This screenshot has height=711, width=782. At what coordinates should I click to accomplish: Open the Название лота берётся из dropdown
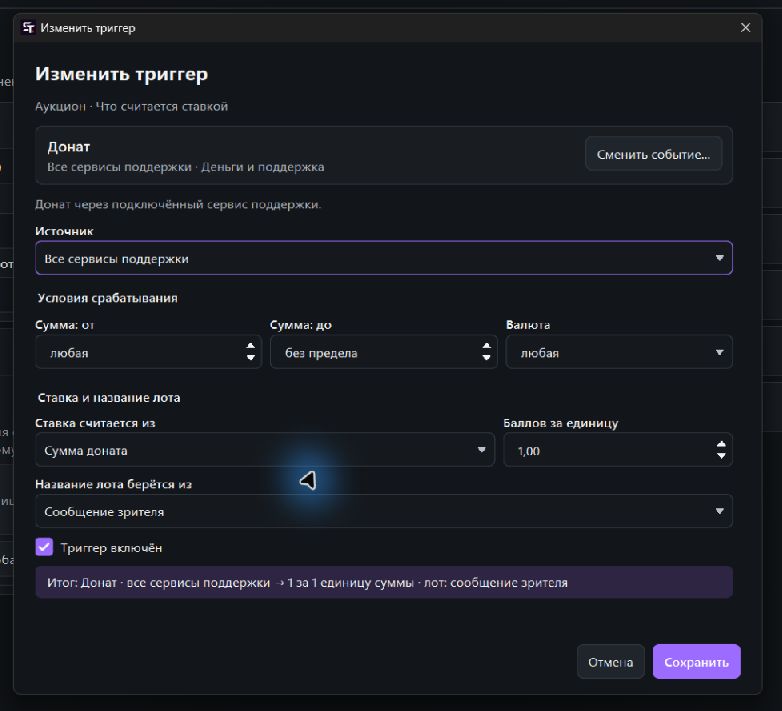pyautogui.click(x=384, y=511)
